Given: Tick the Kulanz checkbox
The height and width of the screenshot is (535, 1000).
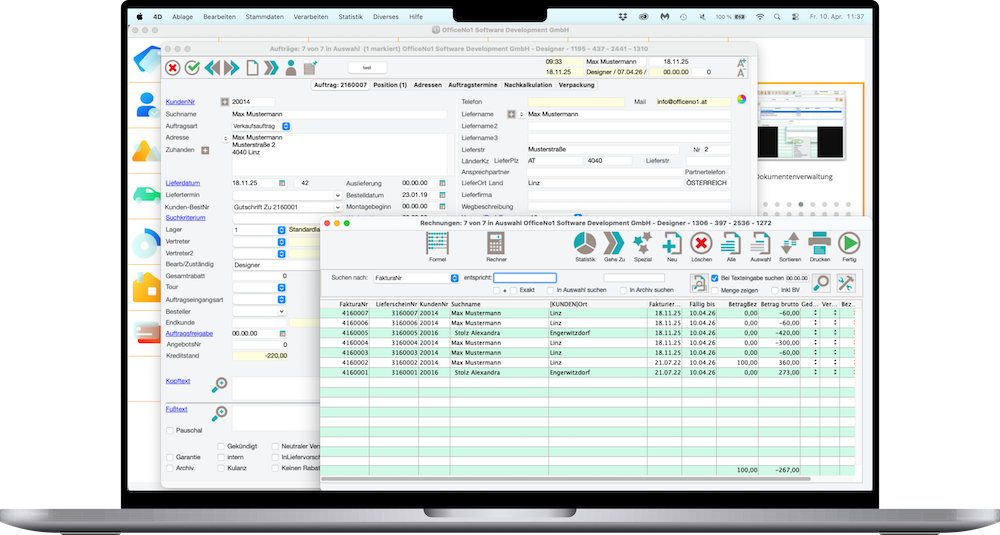Looking at the screenshot, I should 221,468.
